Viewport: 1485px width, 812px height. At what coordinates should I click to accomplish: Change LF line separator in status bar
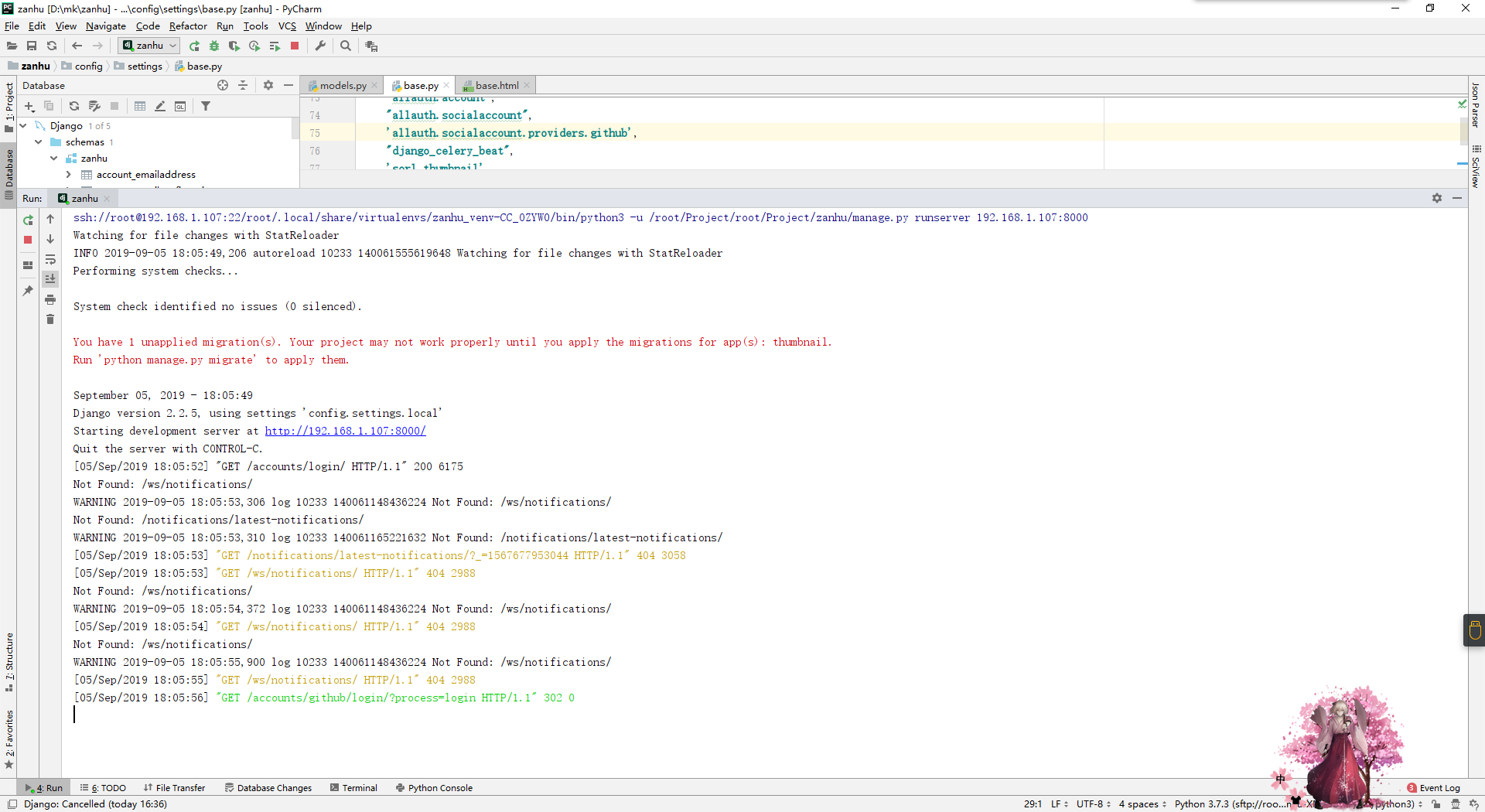(x=1060, y=804)
